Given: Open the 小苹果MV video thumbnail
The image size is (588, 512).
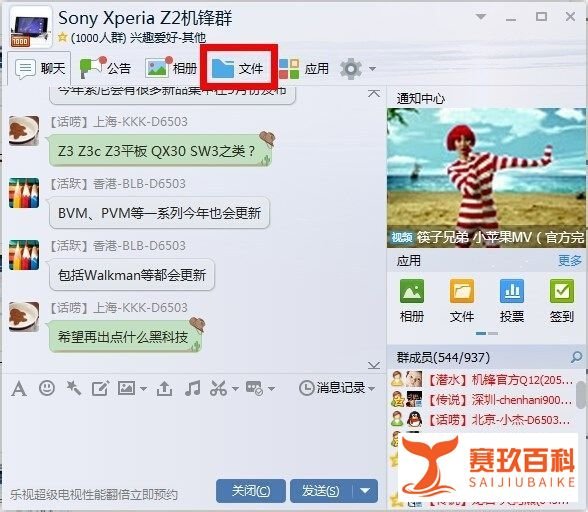Looking at the screenshot, I should tap(486, 178).
